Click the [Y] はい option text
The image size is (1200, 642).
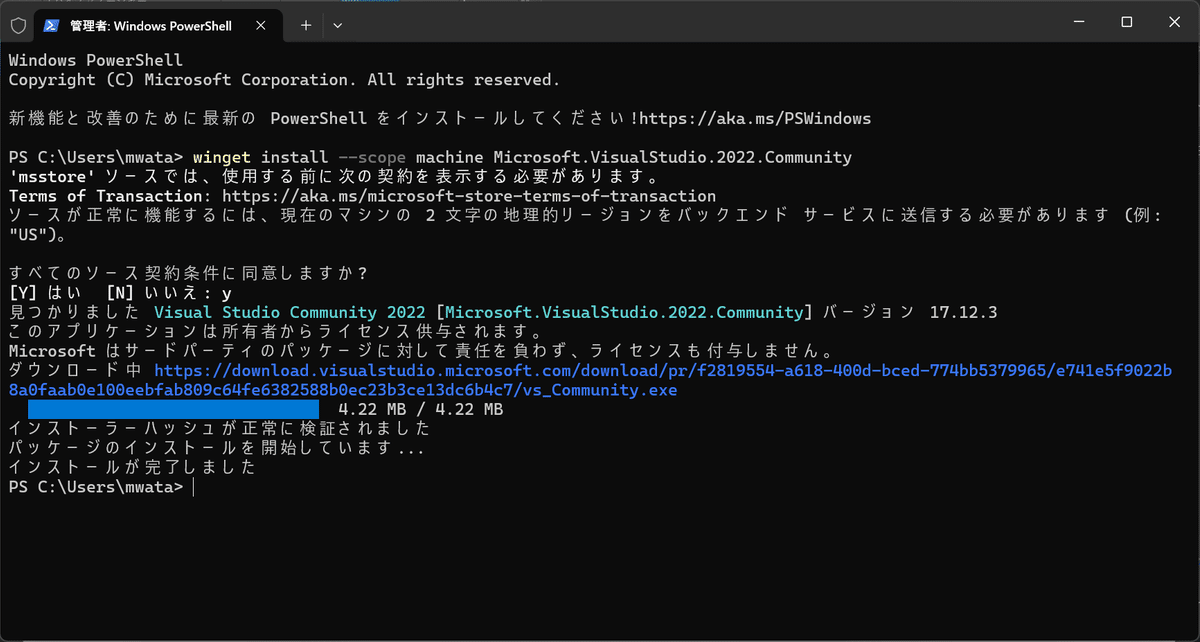tap(47, 293)
